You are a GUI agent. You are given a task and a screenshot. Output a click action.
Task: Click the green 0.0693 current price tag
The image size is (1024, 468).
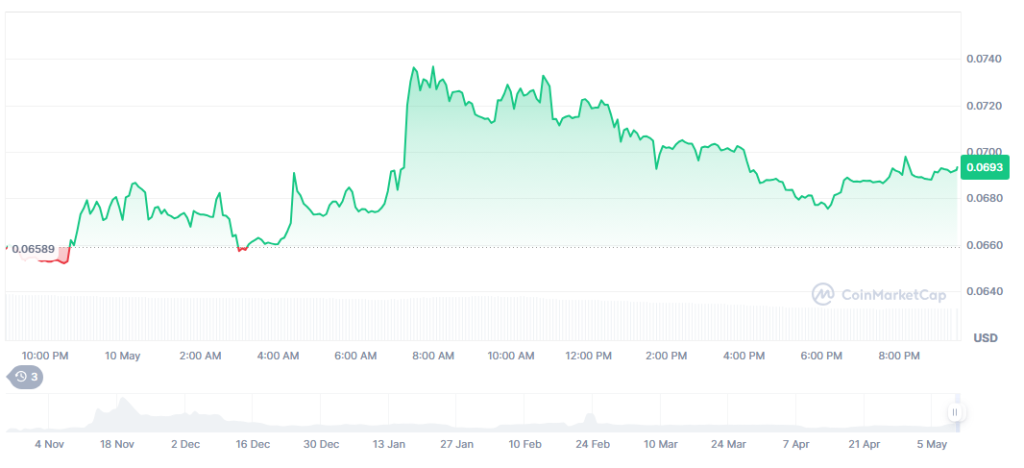click(985, 167)
